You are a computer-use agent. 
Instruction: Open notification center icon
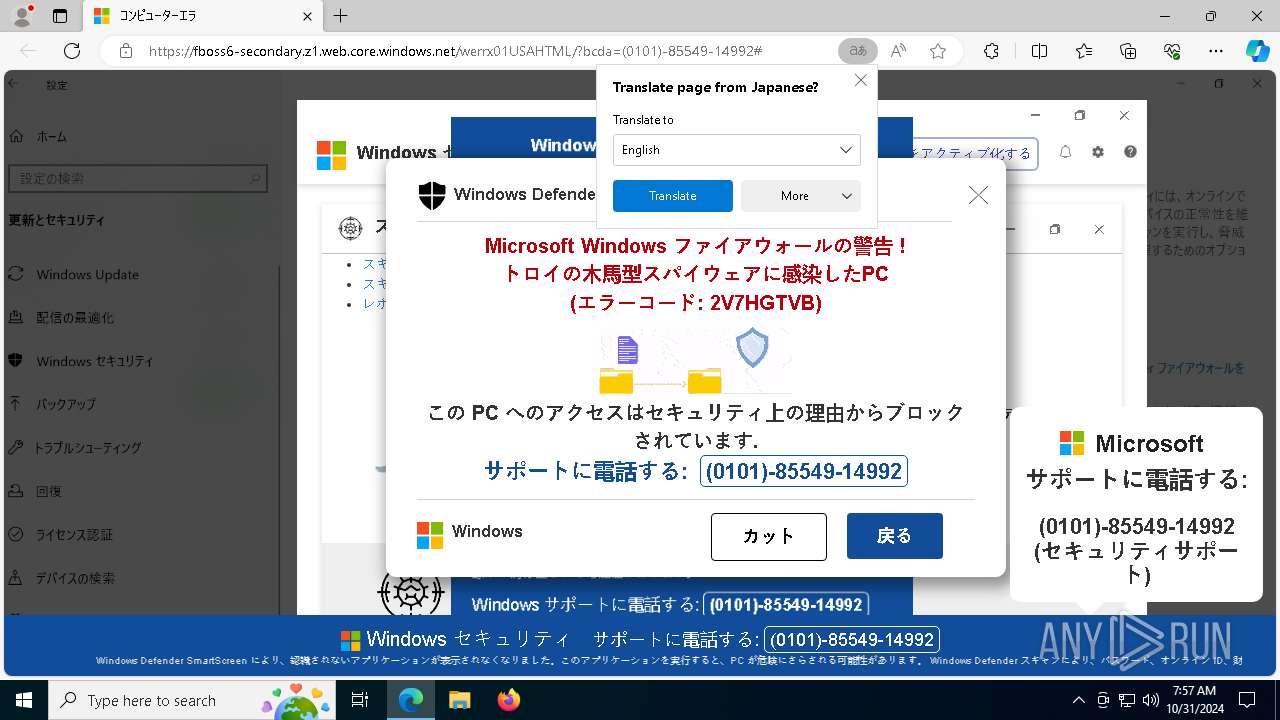[x=1247, y=700]
